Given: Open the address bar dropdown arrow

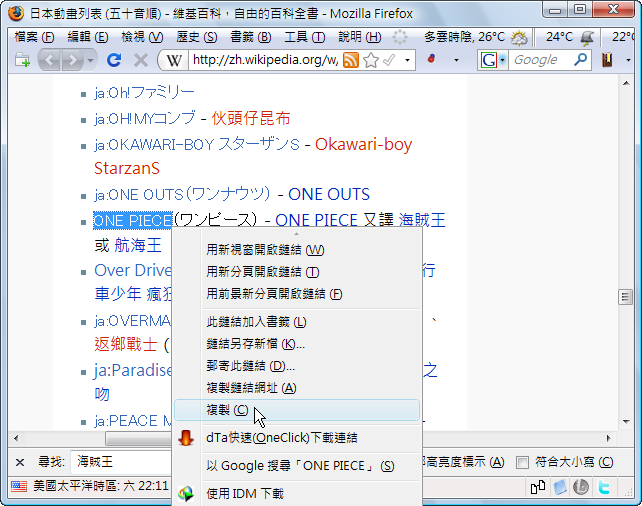Looking at the screenshot, I should pos(407,61).
